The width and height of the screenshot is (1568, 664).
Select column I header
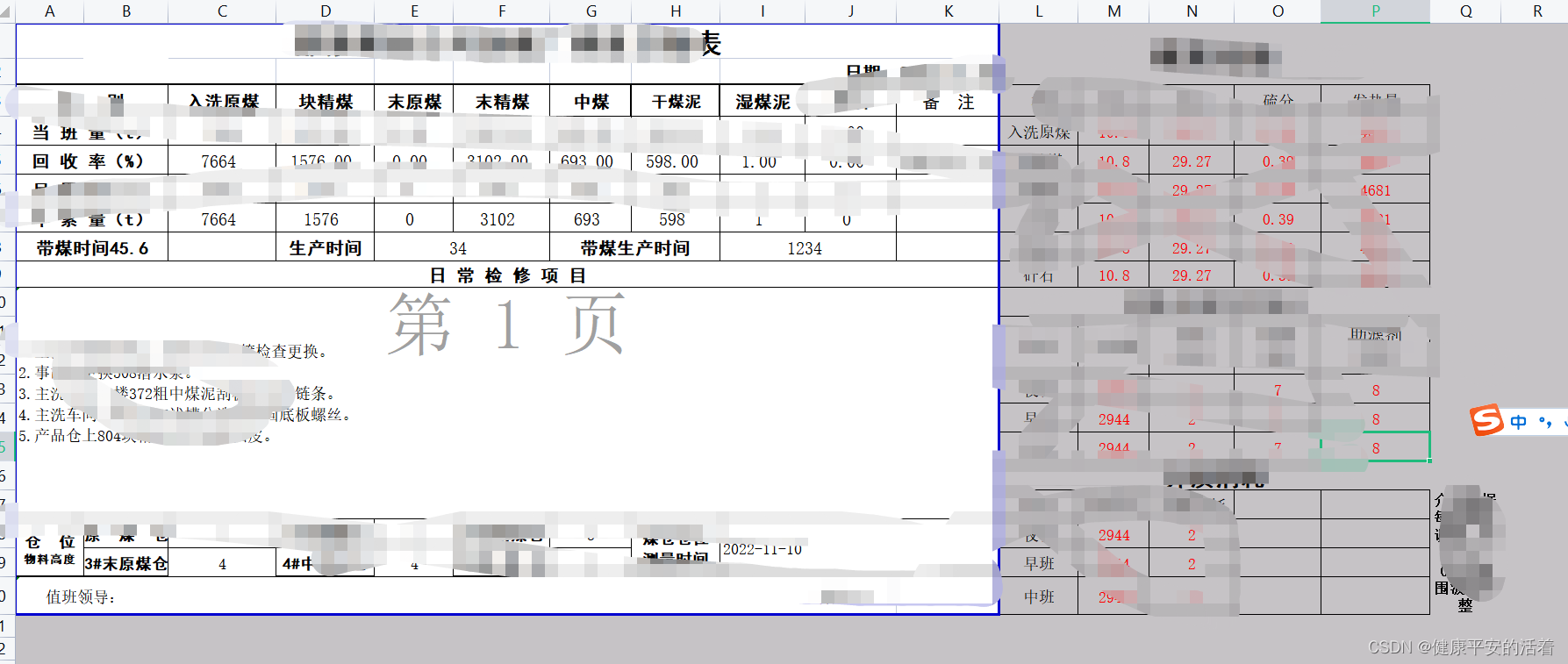(763, 11)
